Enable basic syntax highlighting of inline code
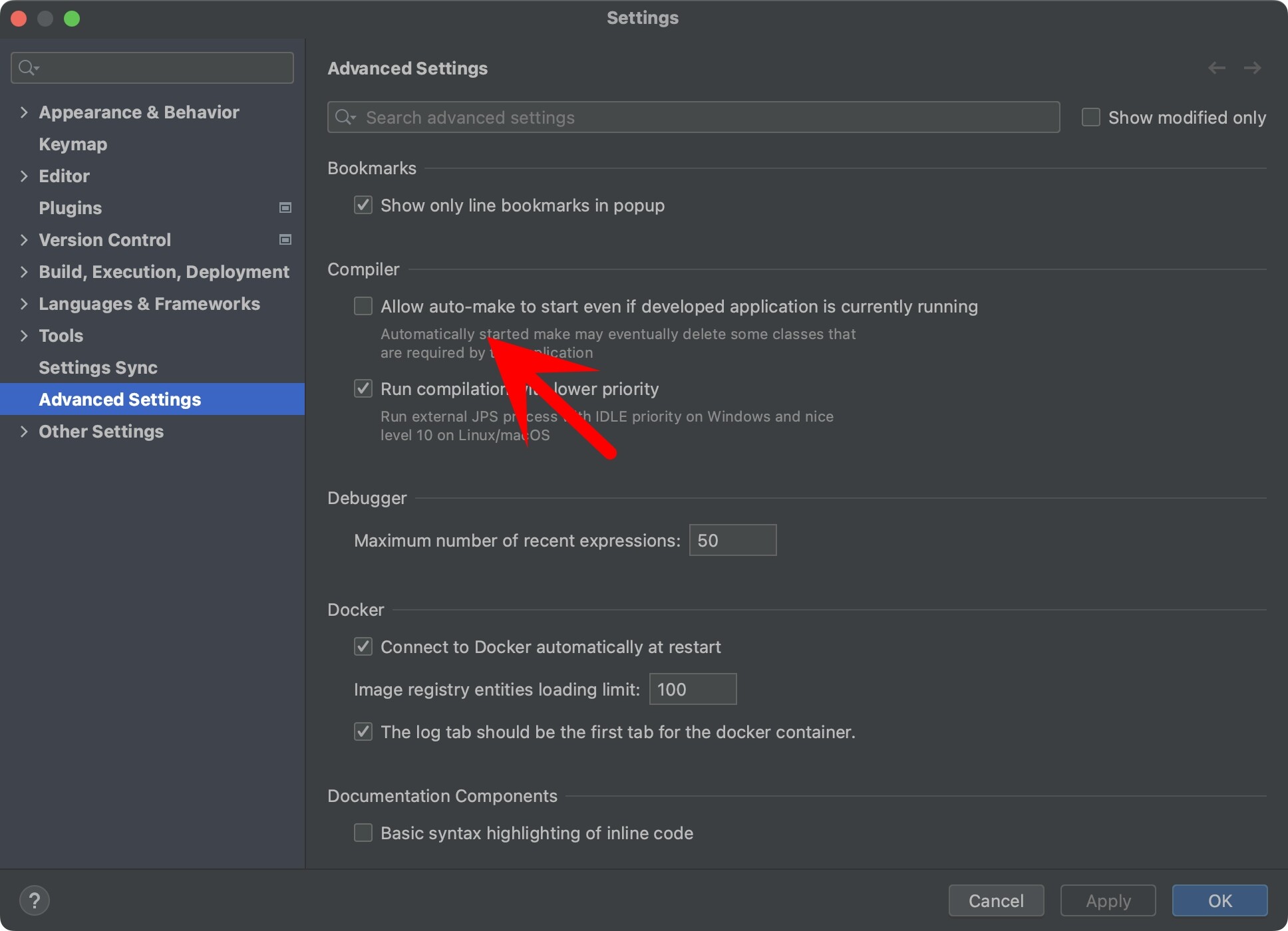Screen dimensions: 1288x931 pyautogui.click(x=363, y=833)
